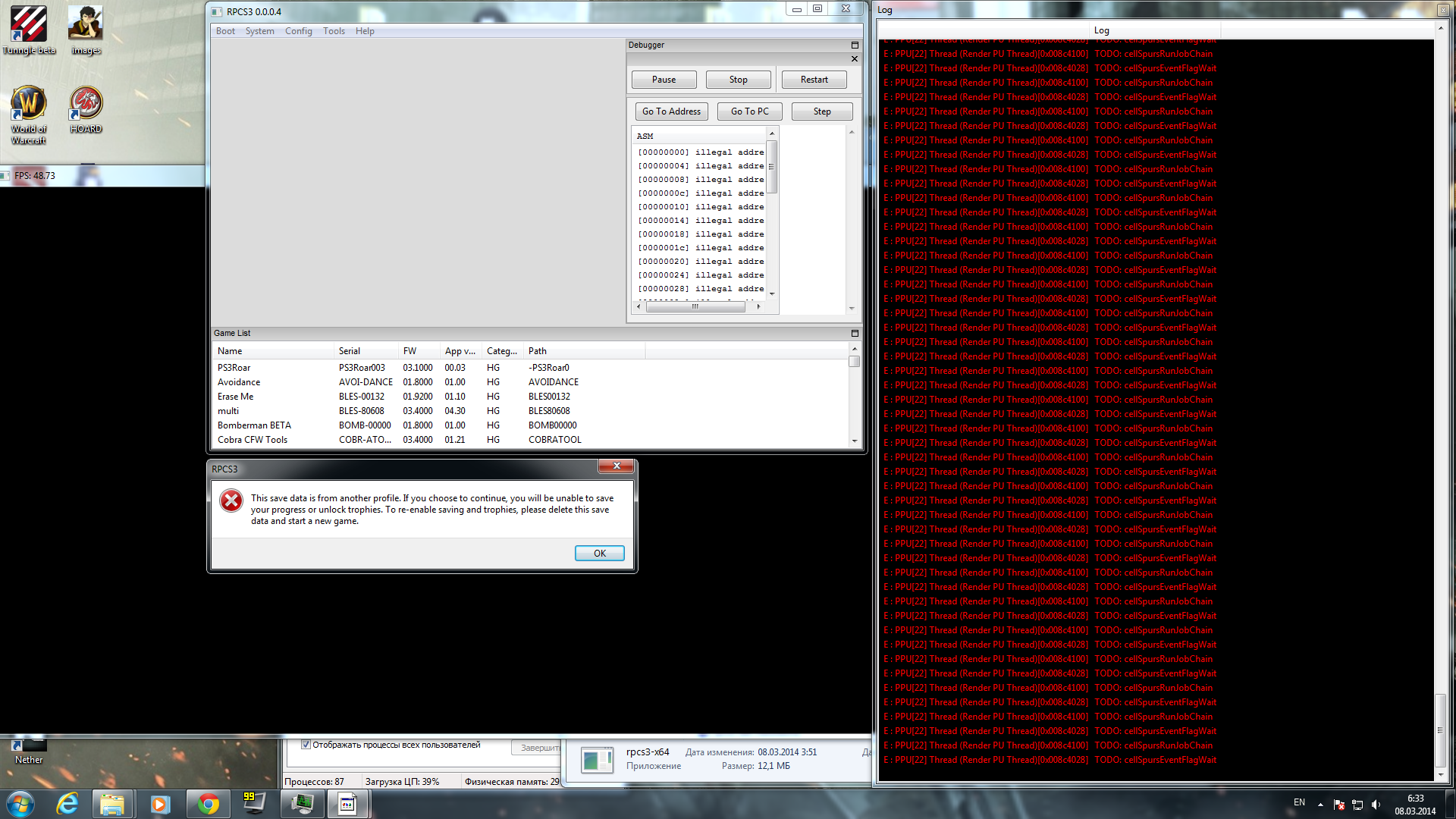Click the Go To Address button

click(671, 111)
